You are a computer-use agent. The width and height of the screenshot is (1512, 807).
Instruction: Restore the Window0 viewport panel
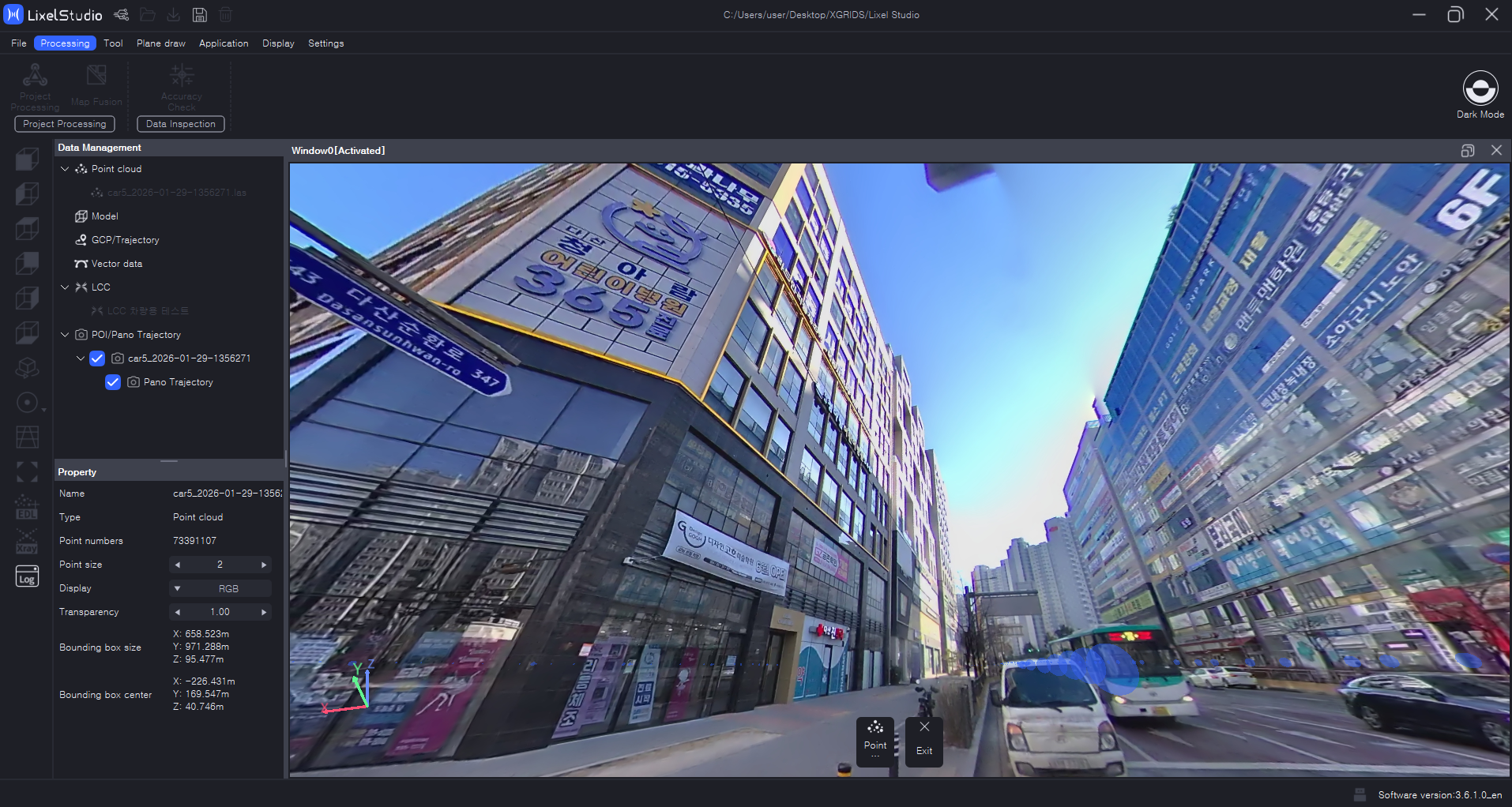click(1468, 151)
